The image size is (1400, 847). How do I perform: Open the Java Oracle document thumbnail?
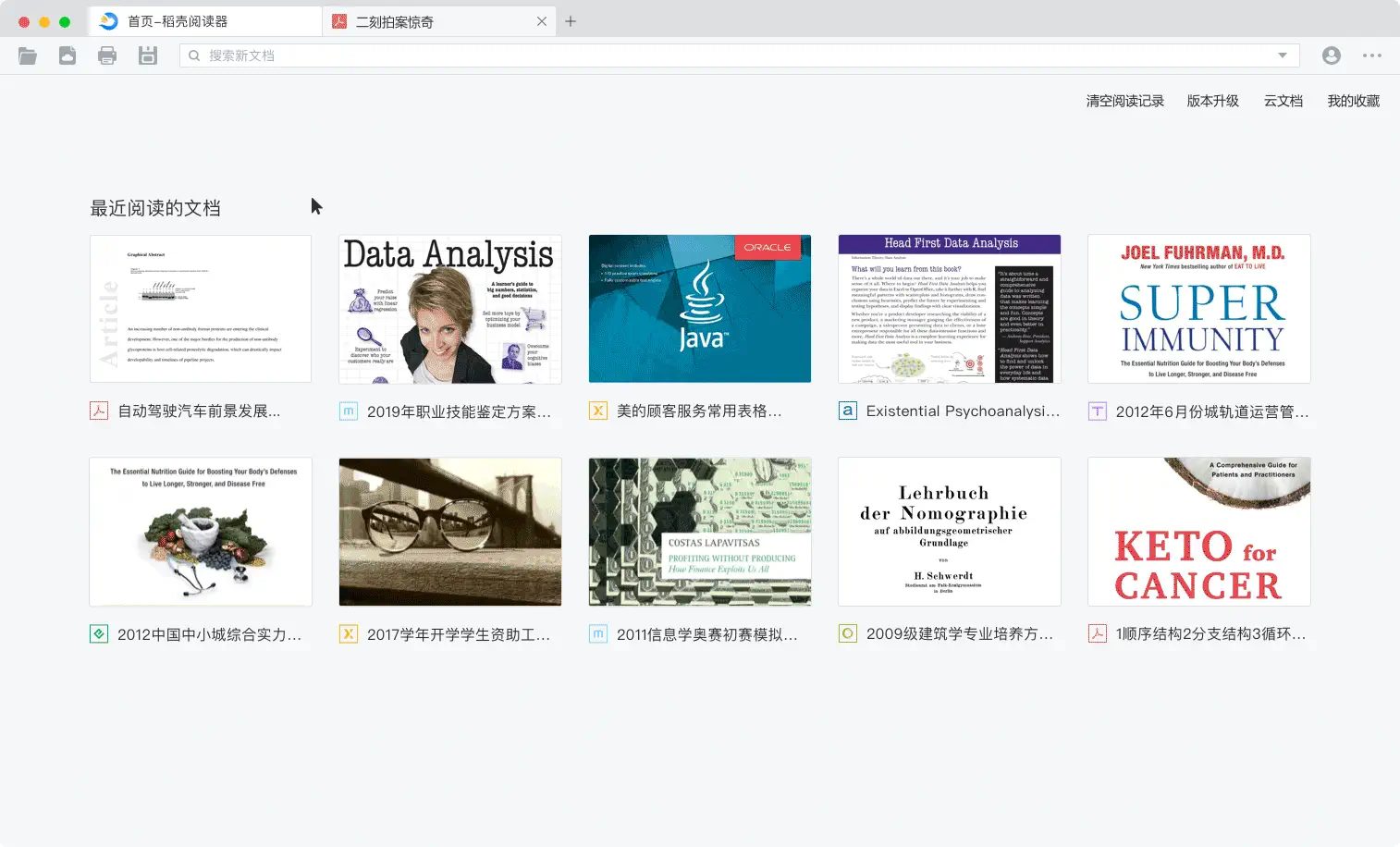pyautogui.click(x=700, y=309)
